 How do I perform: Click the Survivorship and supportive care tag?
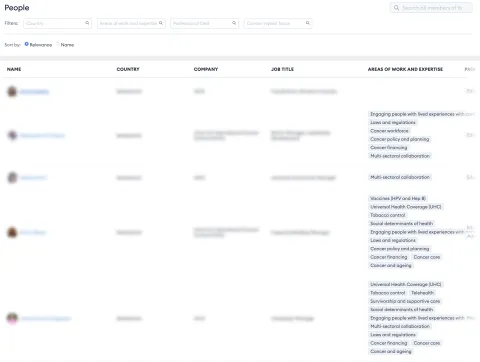(x=405, y=301)
